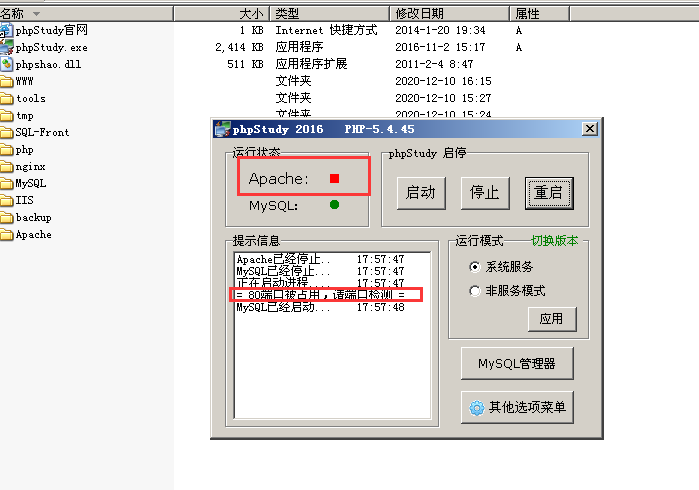Click the gear icon on 其他选项菜单
This screenshot has width=699, height=490.
(477, 408)
